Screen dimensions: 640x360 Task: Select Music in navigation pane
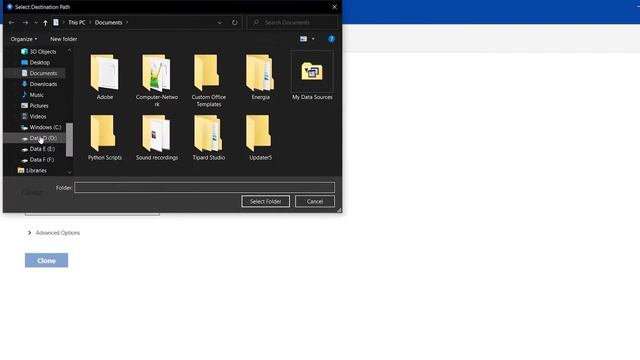(32, 95)
